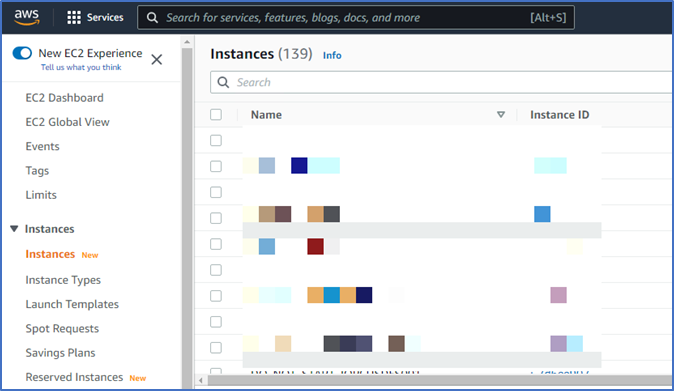Viewport: 674px width, 391px height.
Task: Click the magnifier icon in instances search
Action: (x=223, y=82)
